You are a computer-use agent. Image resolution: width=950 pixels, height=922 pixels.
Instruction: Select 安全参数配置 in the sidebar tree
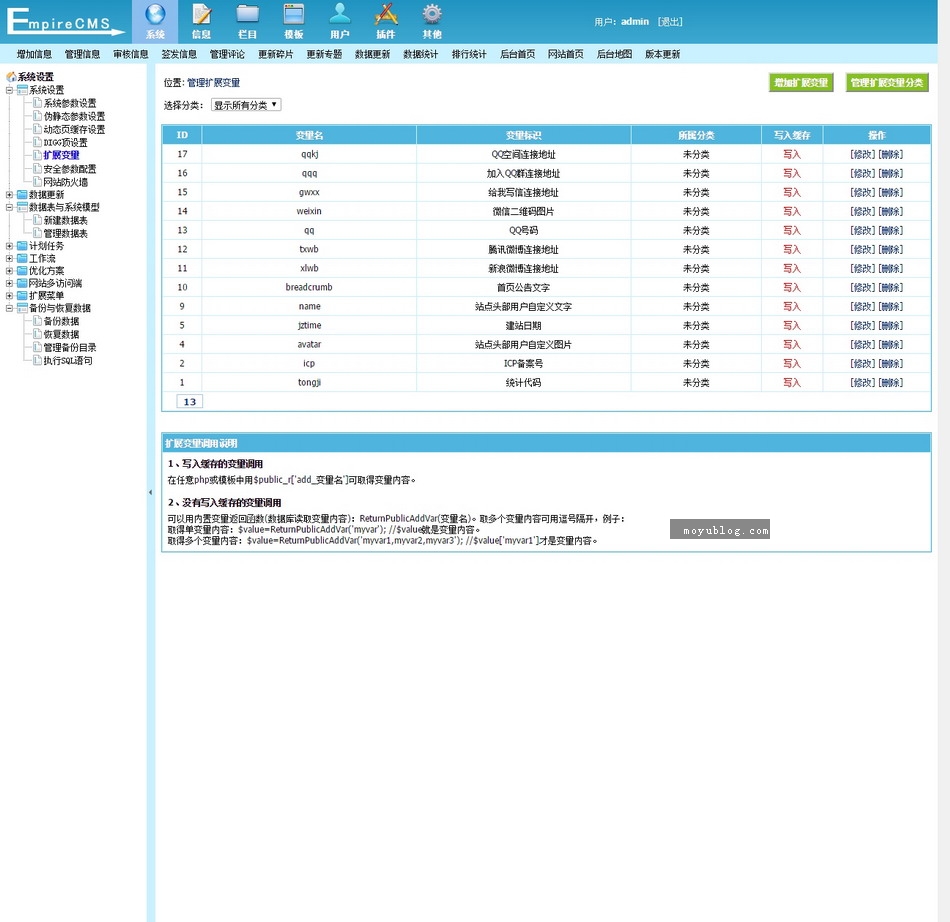coord(70,169)
